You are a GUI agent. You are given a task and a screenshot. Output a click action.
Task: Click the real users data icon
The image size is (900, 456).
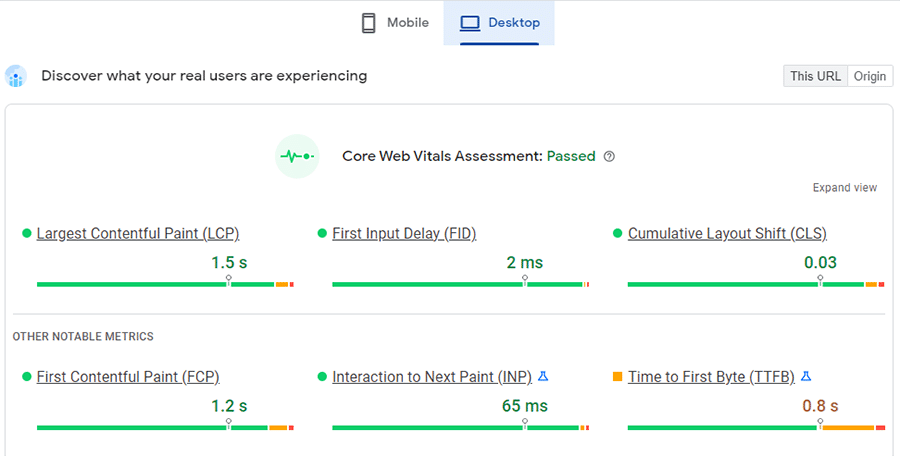[x=15, y=76]
